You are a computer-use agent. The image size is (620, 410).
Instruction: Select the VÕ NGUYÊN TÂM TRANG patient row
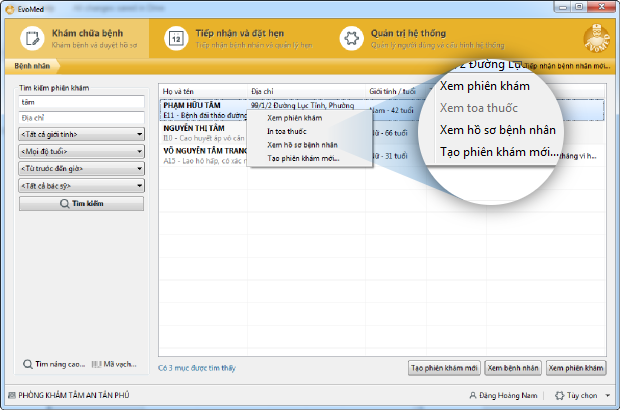click(382, 156)
